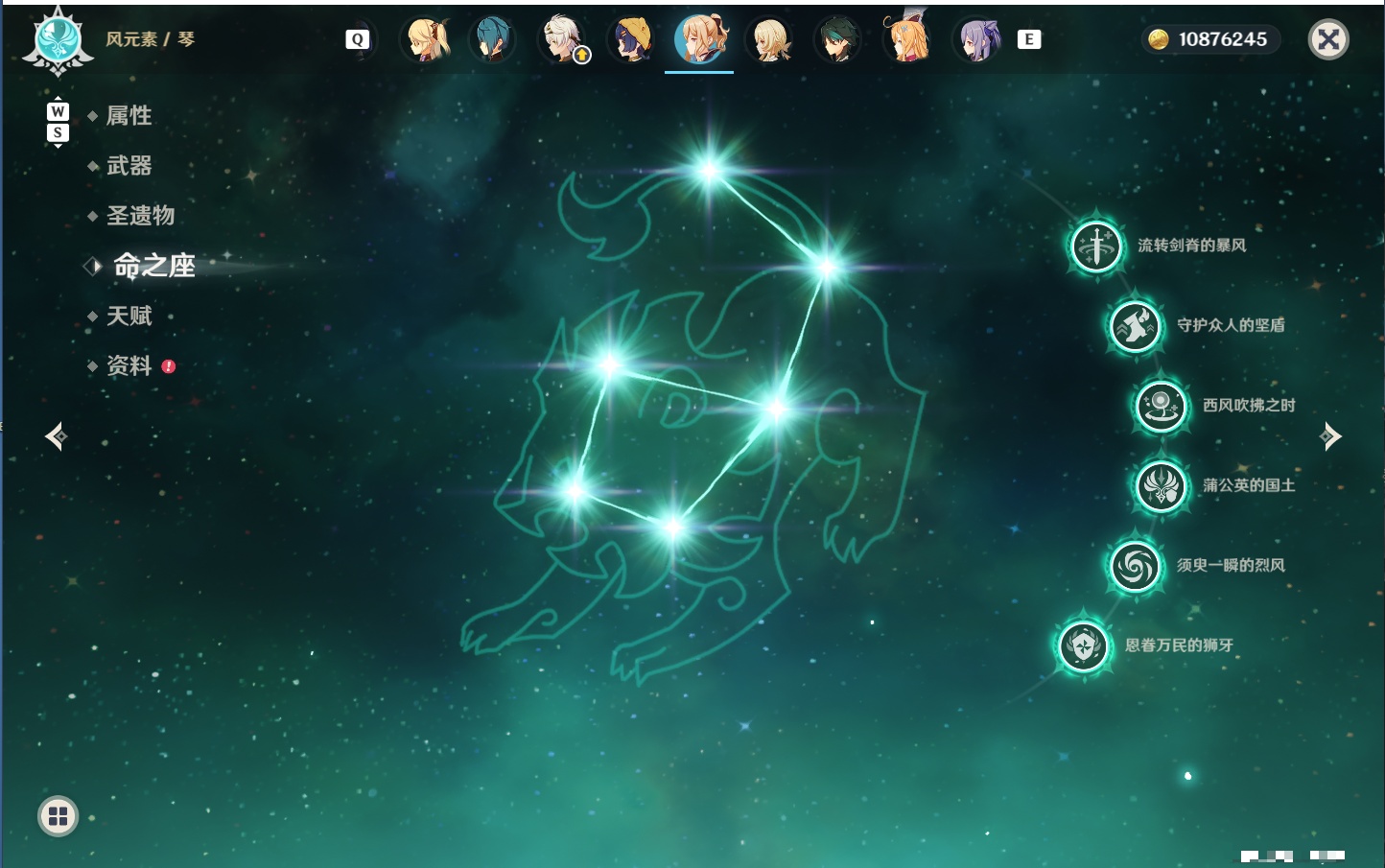Viewport: 1385px width, 868px height.
Task: Click the topmost star of the lion constellation
Action: (710, 171)
